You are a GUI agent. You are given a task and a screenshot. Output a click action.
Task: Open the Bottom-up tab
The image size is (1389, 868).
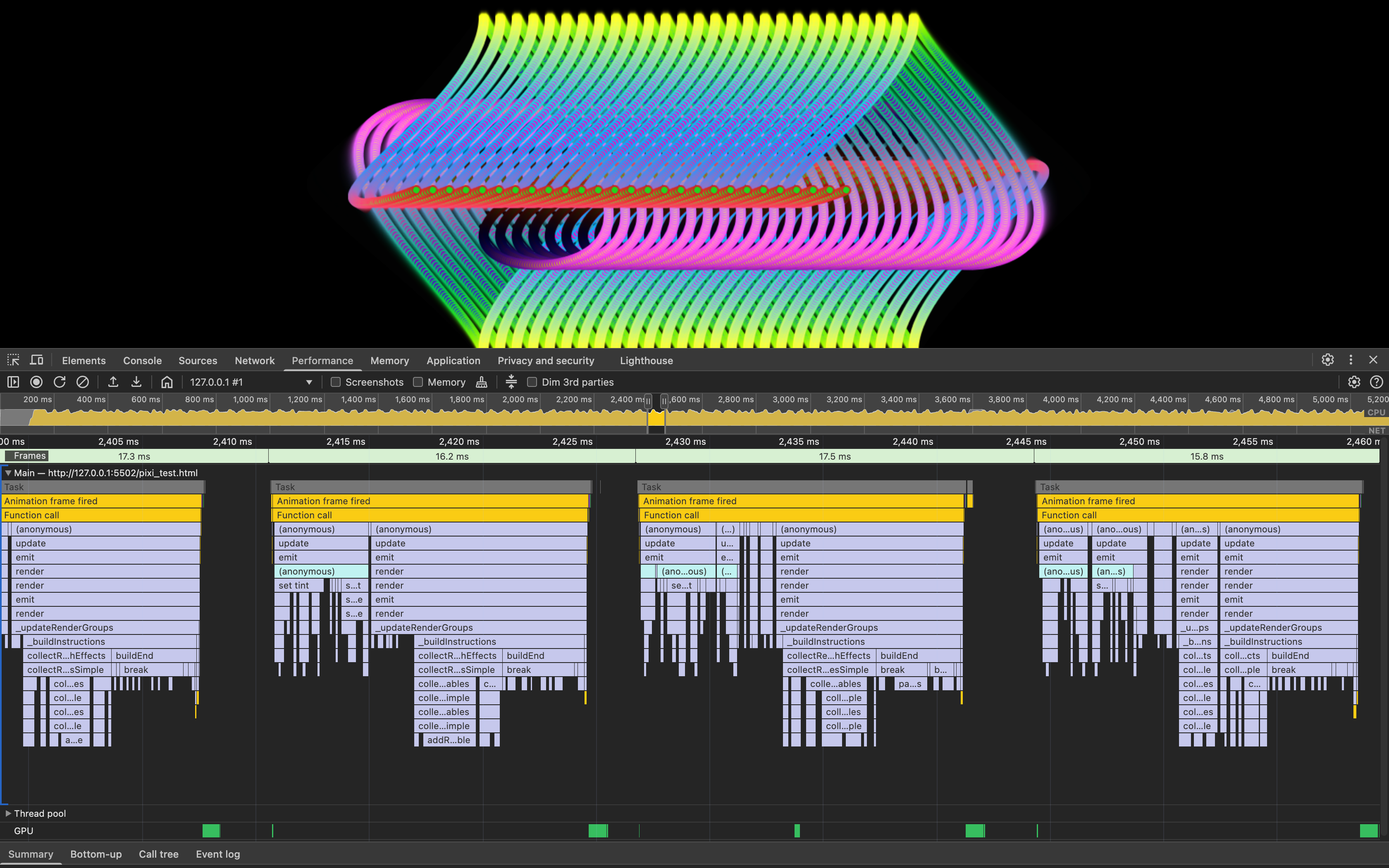click(96, 854)
